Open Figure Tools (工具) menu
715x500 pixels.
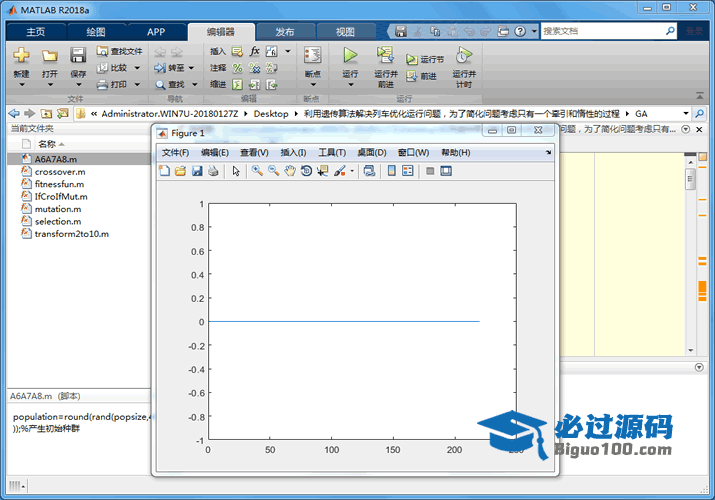pos(332,153)
